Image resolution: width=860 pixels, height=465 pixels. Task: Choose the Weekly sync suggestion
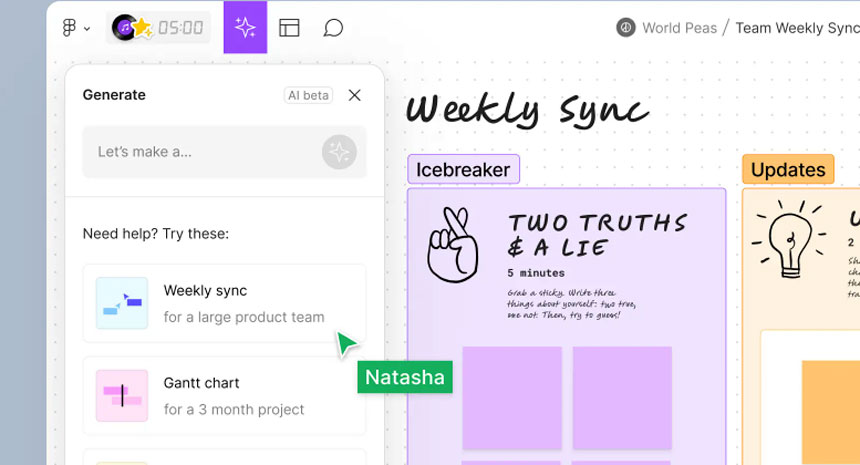pos(224,303)
